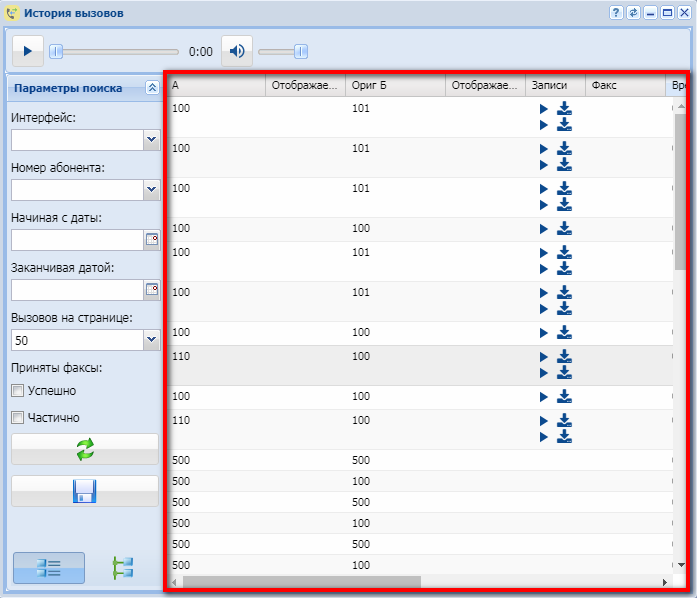
Task: Expand the 'Номер абонента' dropdown
Action: click(152, 190)
